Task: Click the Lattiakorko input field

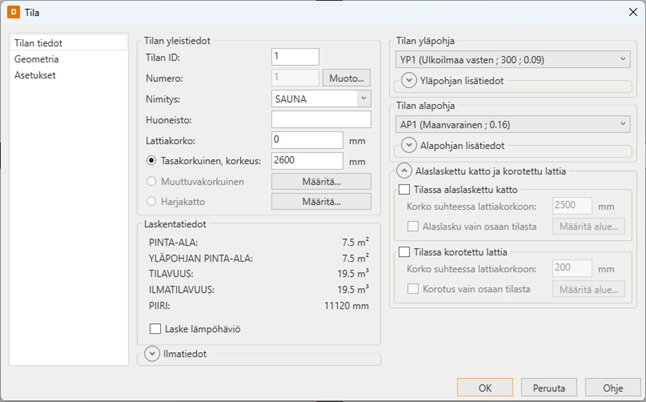Action: 308,139
